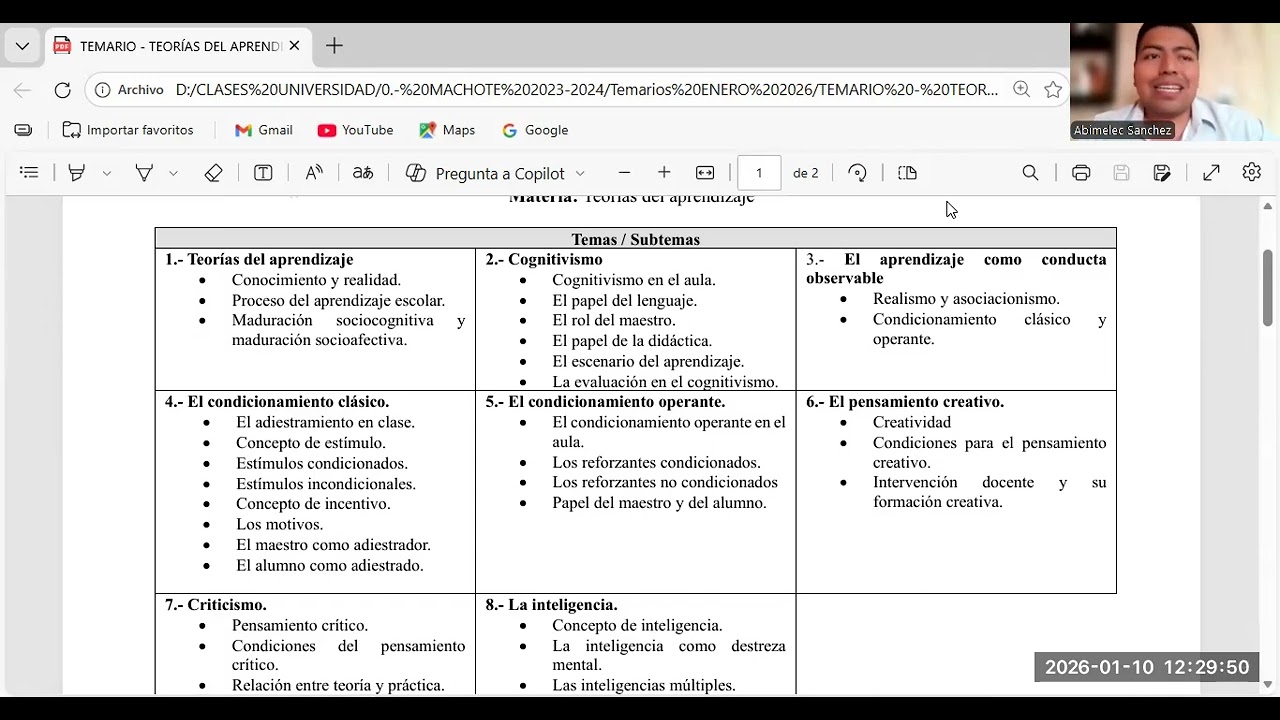Expand highlight color options arrow
1280x720 pixels.
[107, 173]
